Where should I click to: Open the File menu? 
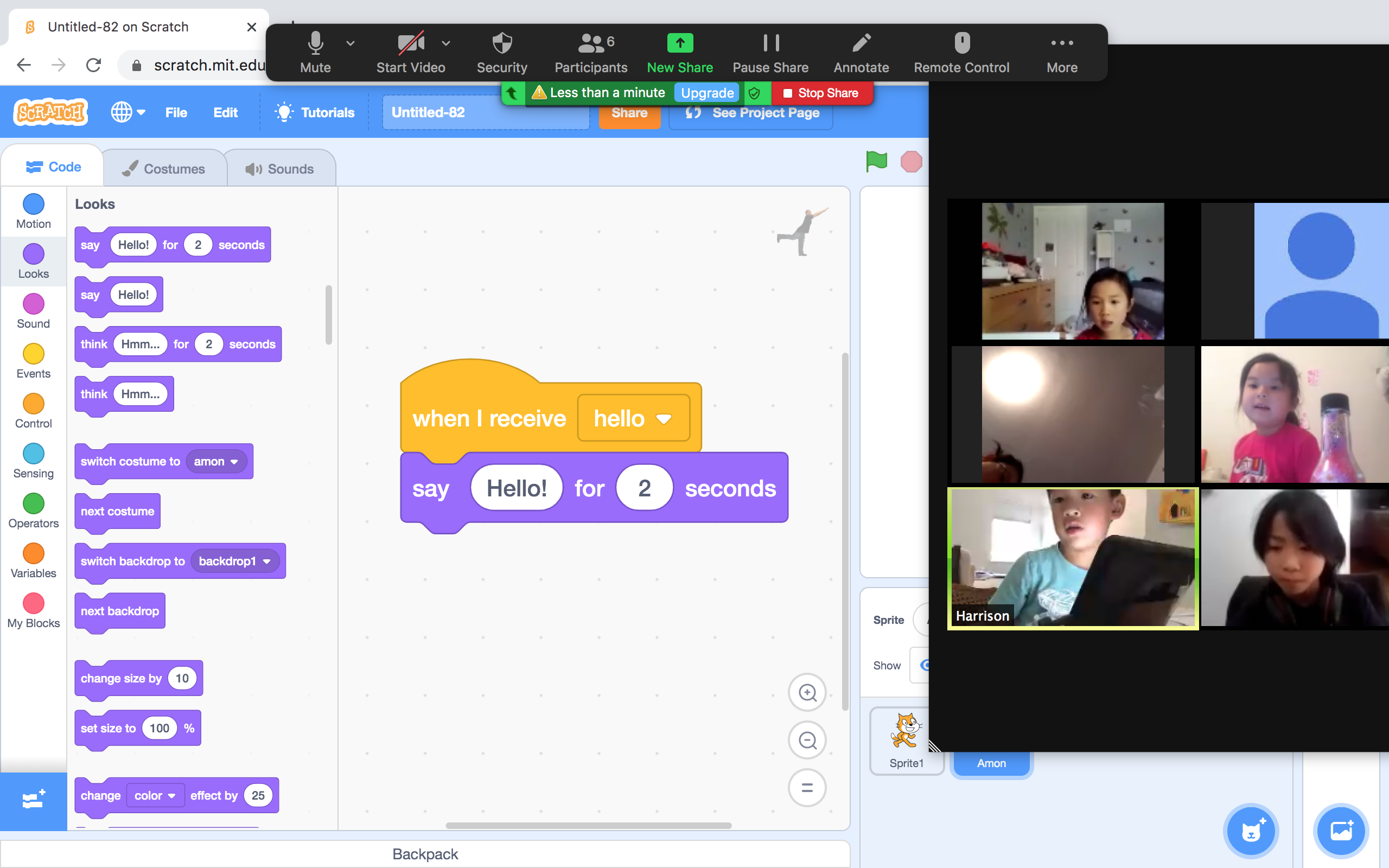[x=176, y=112]
